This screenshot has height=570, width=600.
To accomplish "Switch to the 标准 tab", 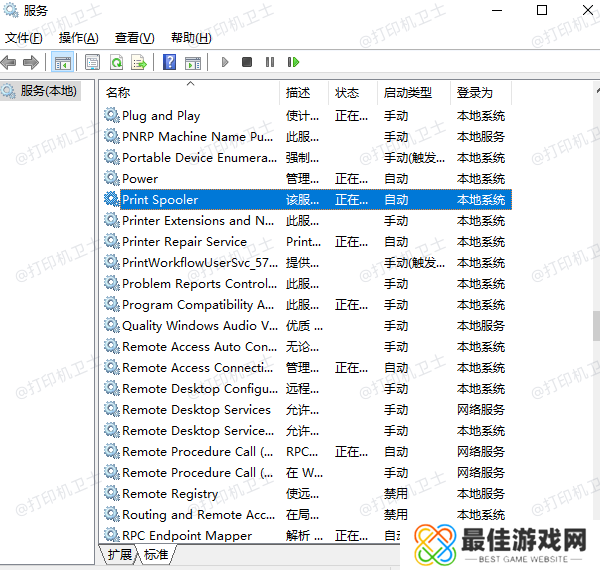I will [x=156, y=554].
